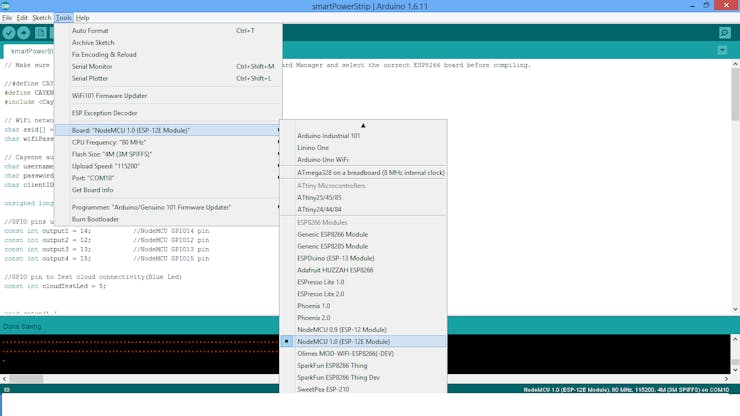Click the board info text in the status bar
Viewport: 740px width, 416px height.
coord(626,390)
